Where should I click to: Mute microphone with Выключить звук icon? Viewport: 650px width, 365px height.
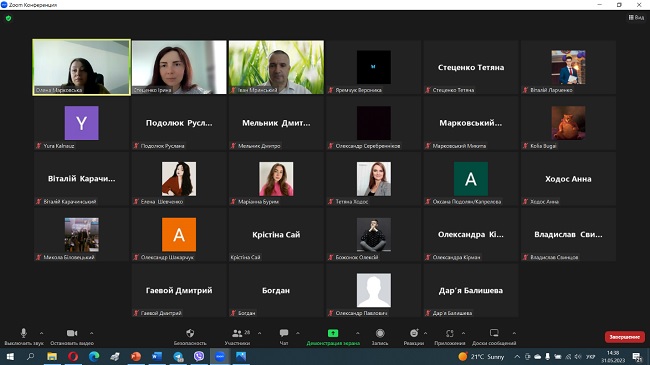tap(24, 333)
